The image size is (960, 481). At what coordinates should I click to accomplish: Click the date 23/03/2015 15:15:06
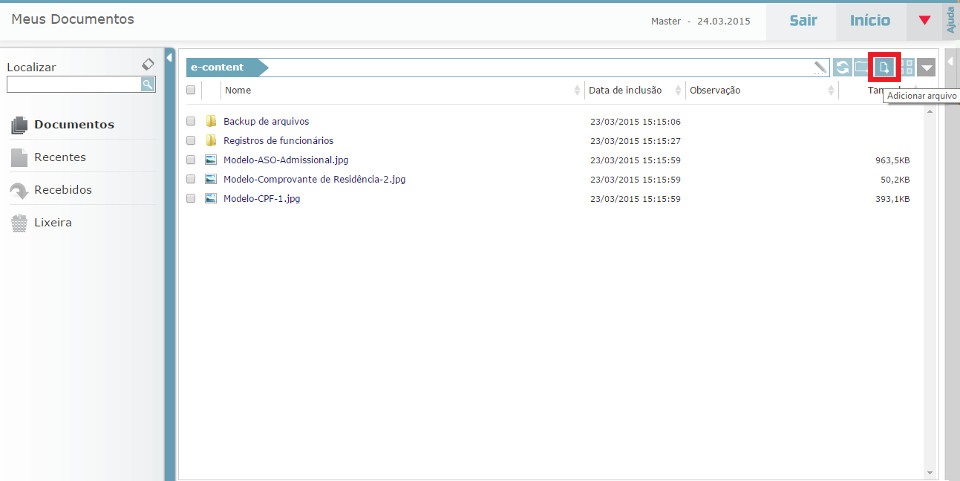tap(636, 122)
